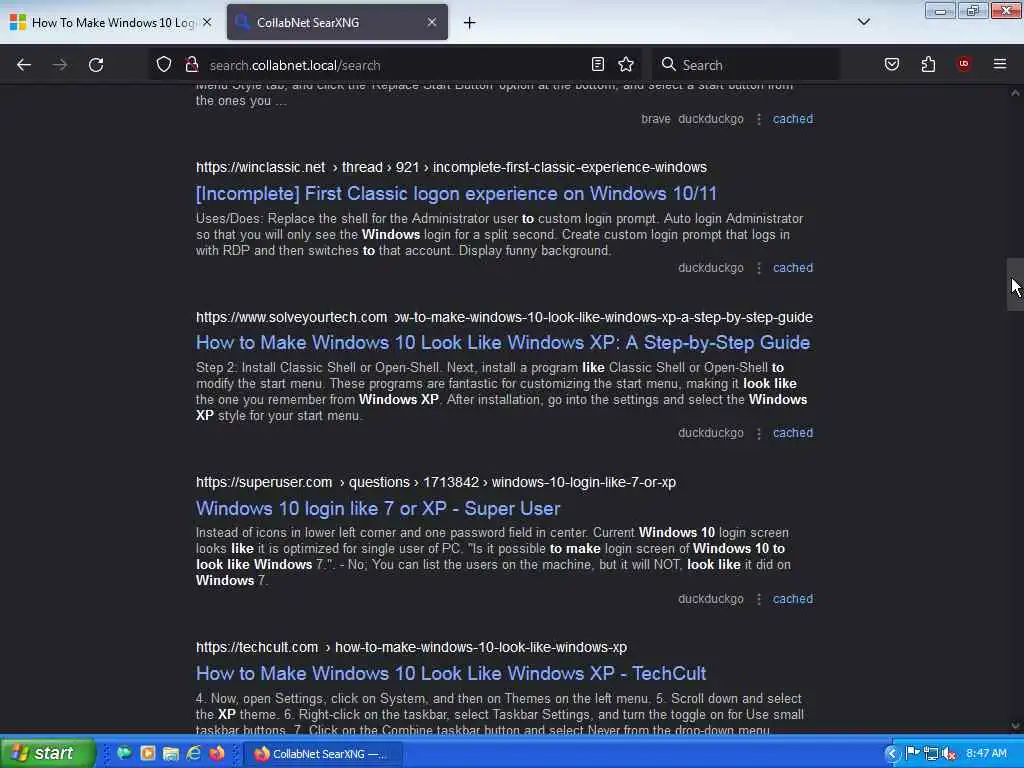The height and width of the screenshot is (768, 1024).
Task: Click the winclassic.net result URL text
Action: tap(451, 167)
